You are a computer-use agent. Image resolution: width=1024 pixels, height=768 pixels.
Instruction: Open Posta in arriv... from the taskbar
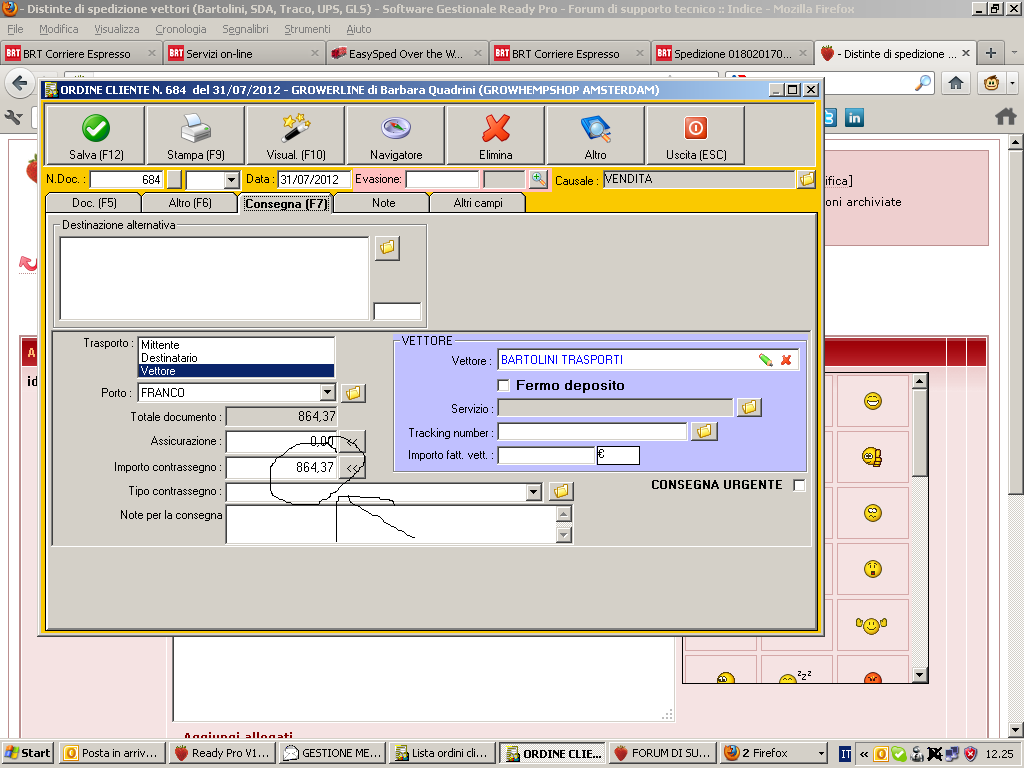point(112,753)
